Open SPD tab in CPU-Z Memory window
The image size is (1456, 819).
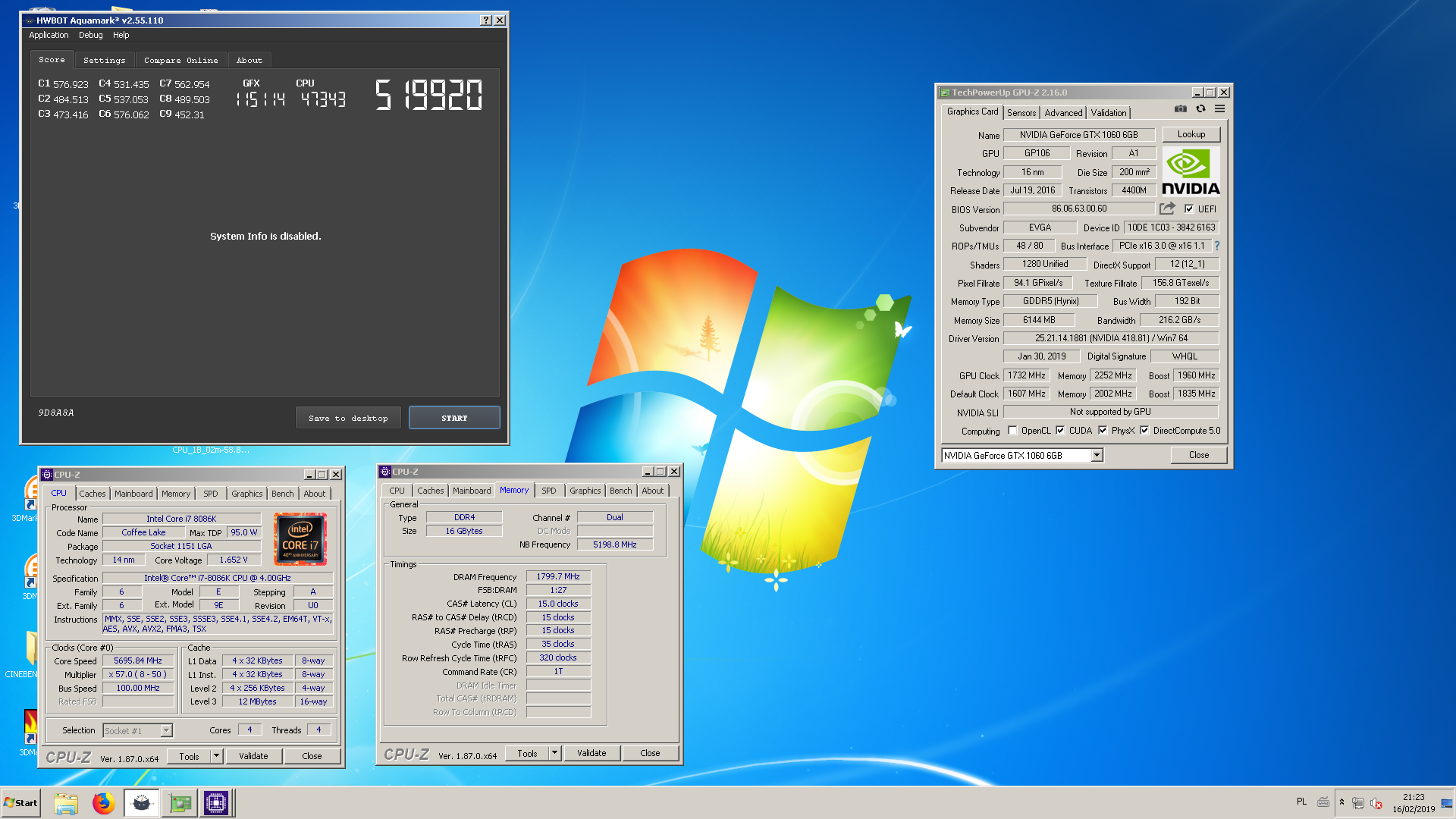(549, 491)
